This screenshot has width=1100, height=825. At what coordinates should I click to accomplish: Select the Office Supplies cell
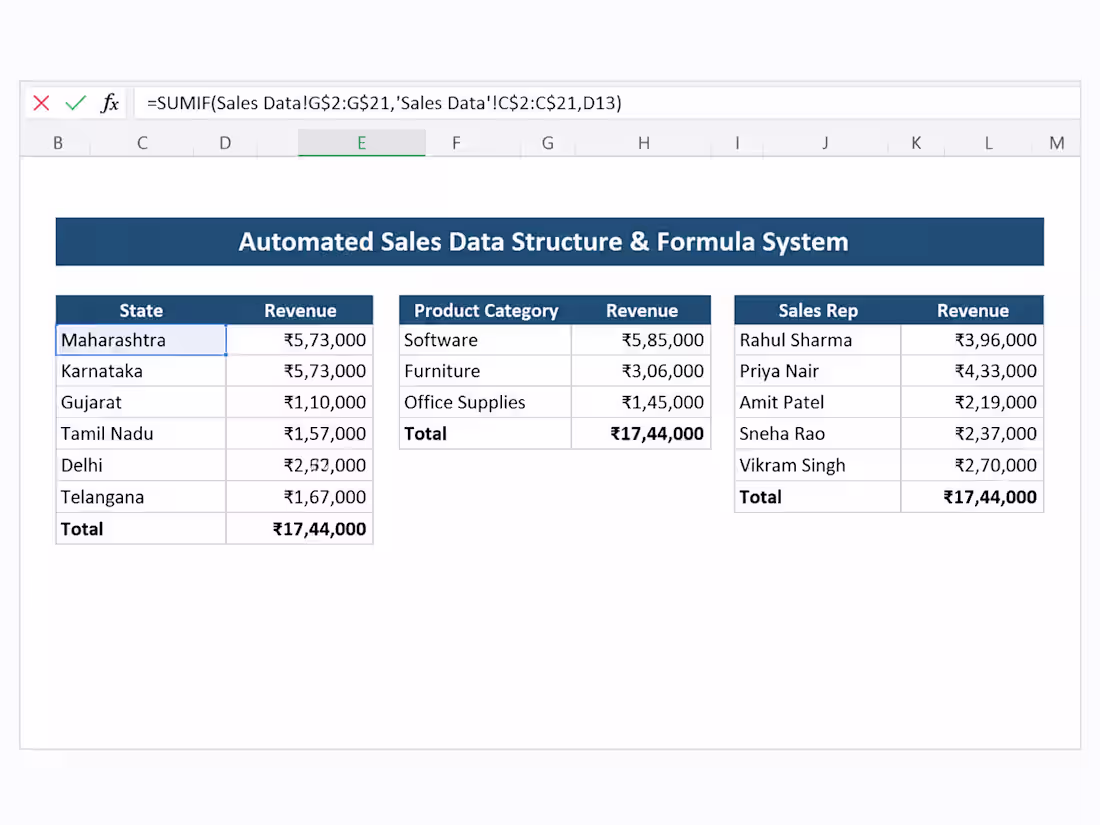click(485, 402)
